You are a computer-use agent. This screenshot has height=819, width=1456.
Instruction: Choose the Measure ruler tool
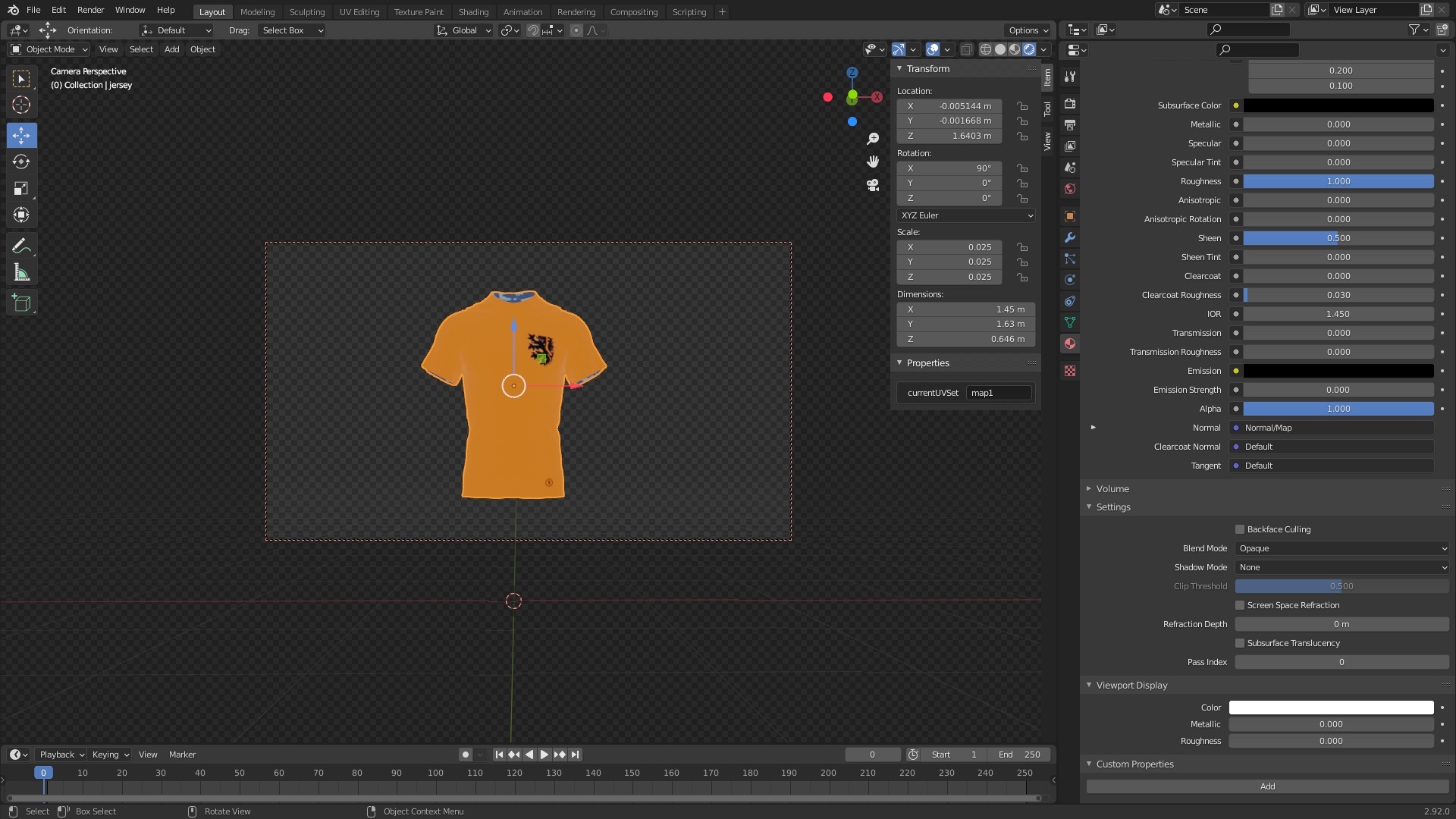point(21,272)
